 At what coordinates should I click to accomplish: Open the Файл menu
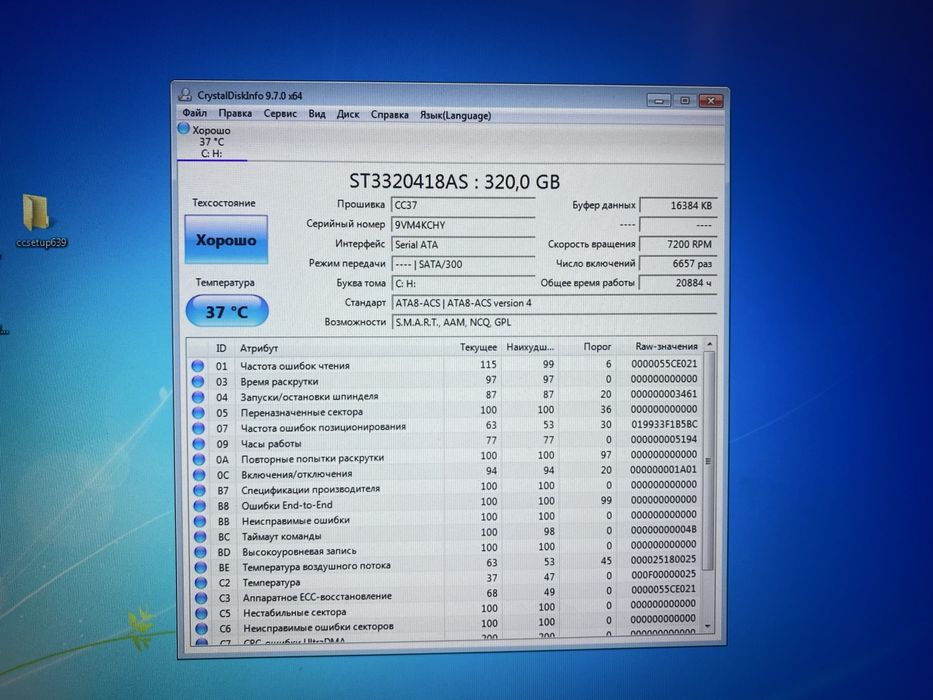tap(194, 112)
